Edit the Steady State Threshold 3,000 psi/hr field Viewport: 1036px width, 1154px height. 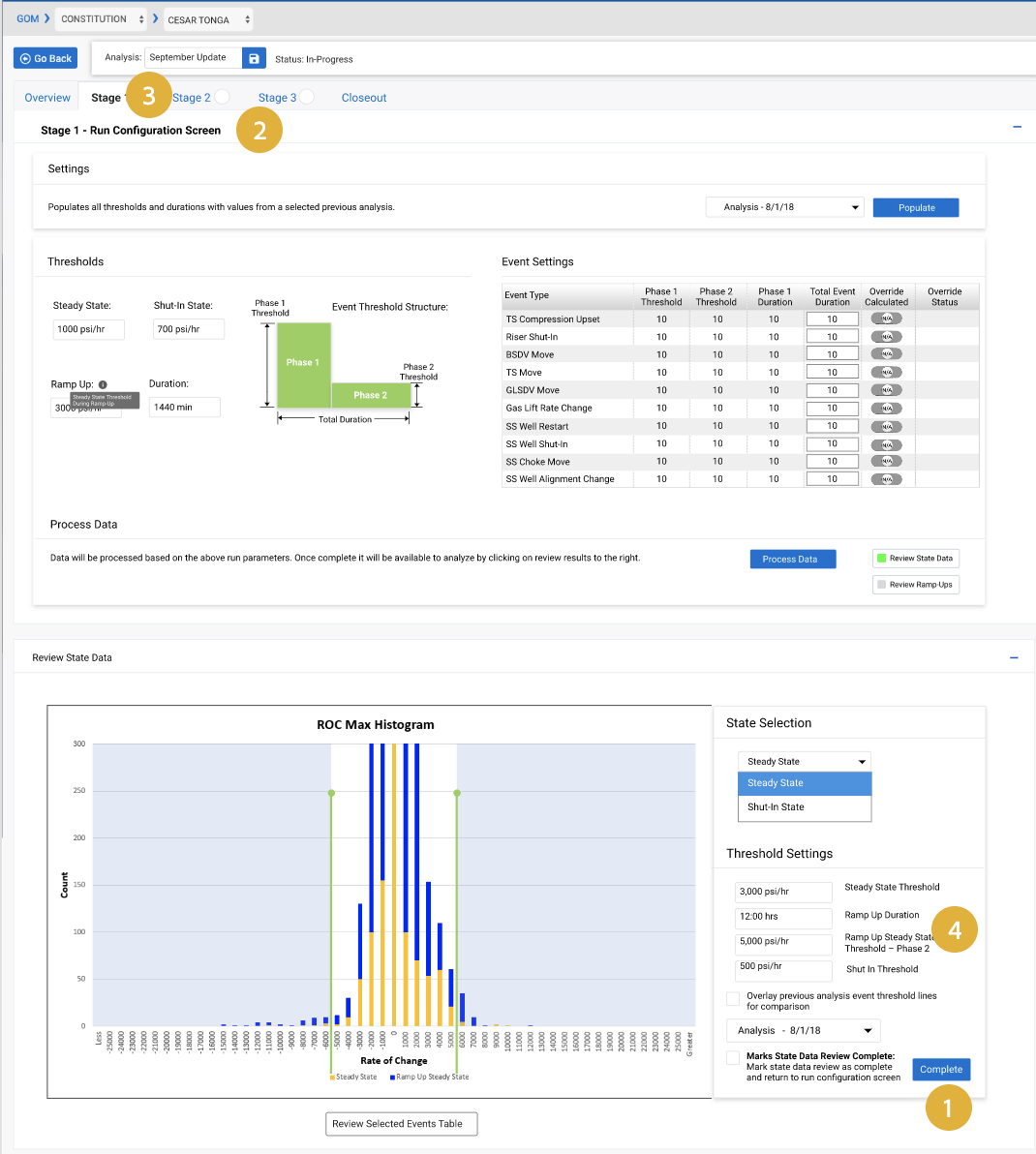pyautogui.click(x=783, y=892)
